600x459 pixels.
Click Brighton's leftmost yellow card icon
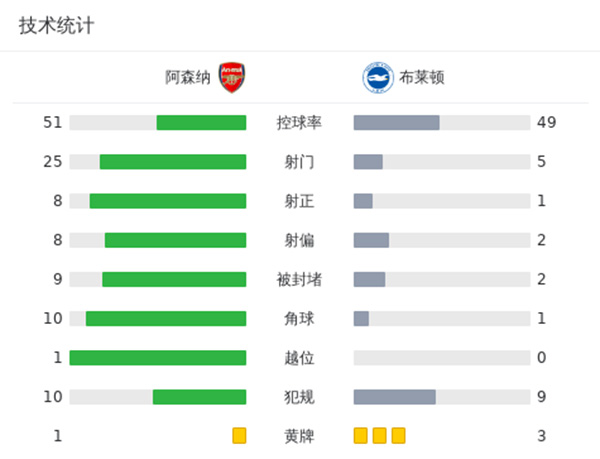pyautogui.click(x=361, y=435)
